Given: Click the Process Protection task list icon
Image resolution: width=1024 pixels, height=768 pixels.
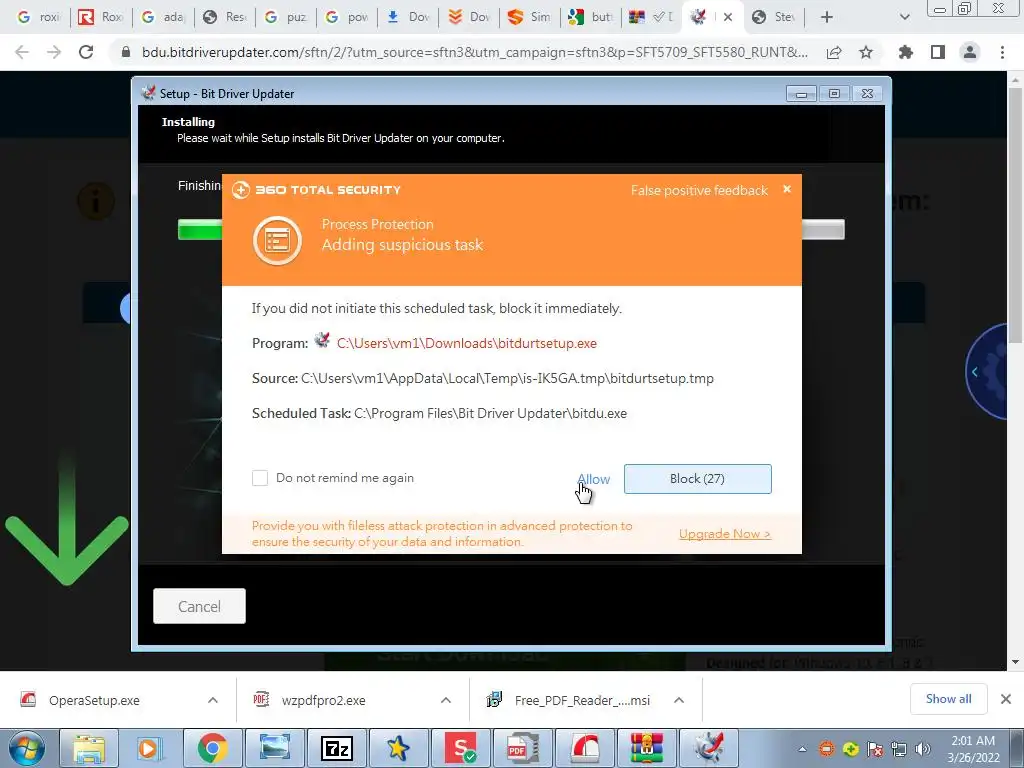Looking at the screenshot, I should point(278,241).
